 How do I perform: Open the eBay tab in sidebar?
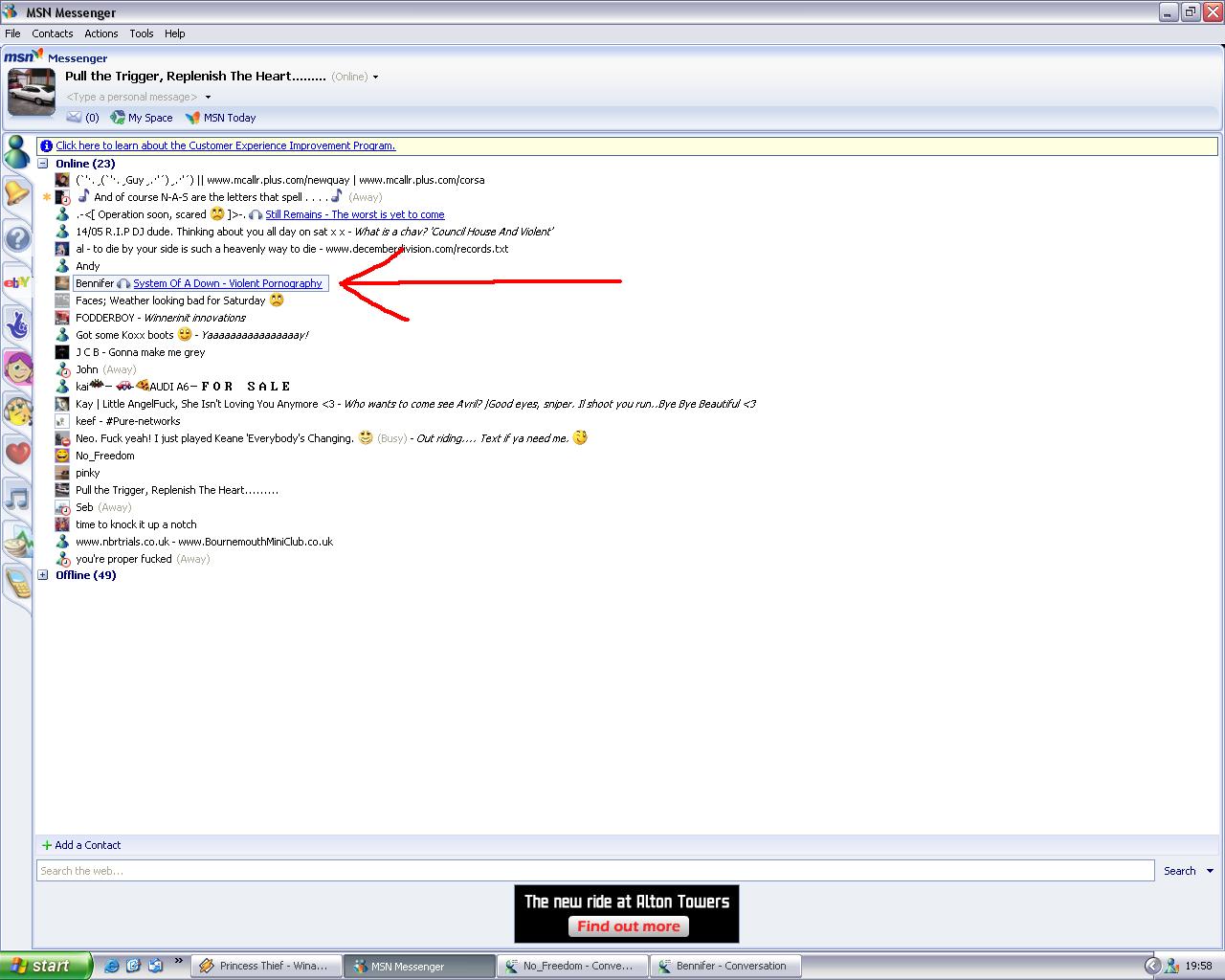point(17,282)
